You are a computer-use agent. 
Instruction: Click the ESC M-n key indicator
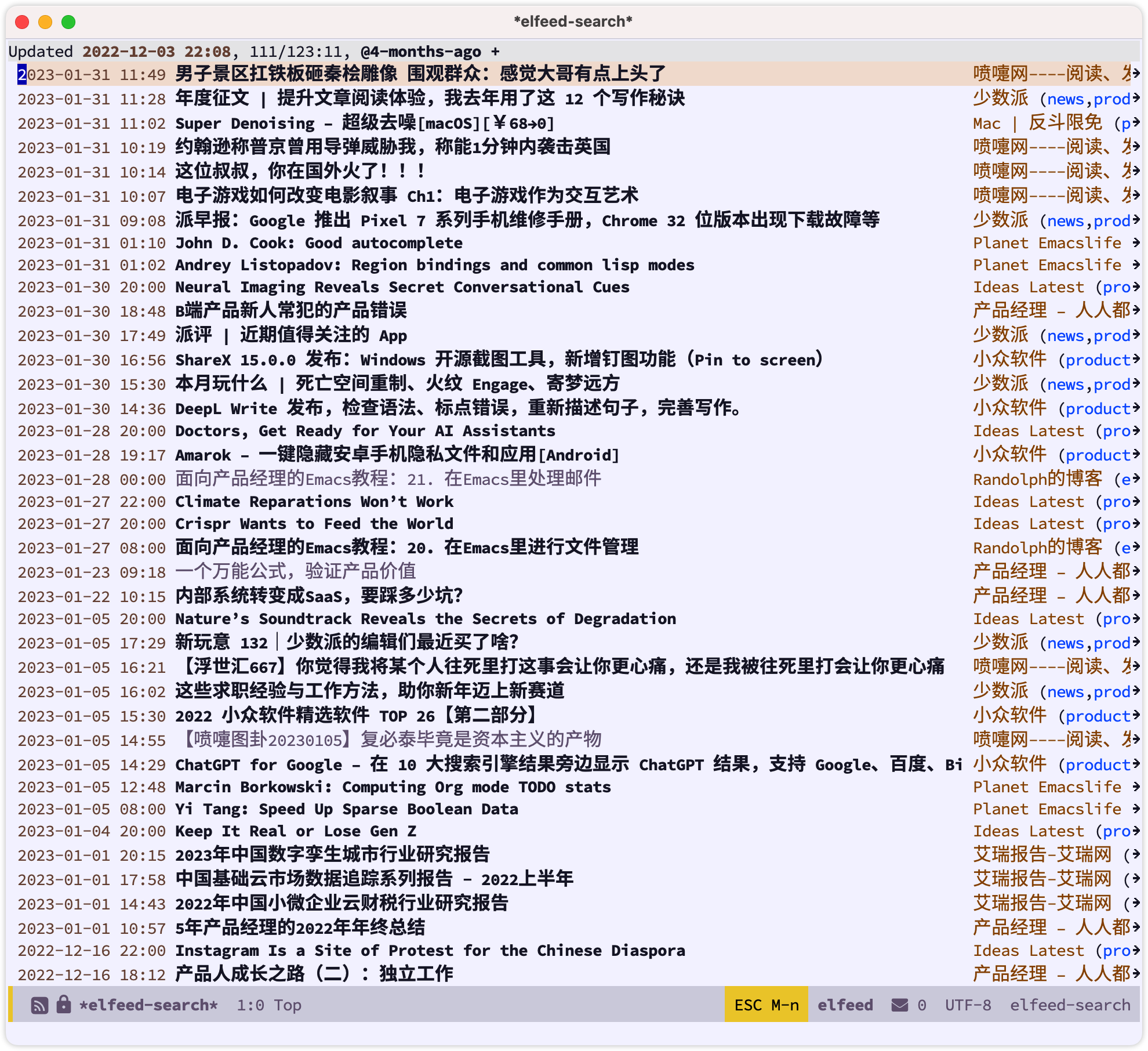(766, 1005)
